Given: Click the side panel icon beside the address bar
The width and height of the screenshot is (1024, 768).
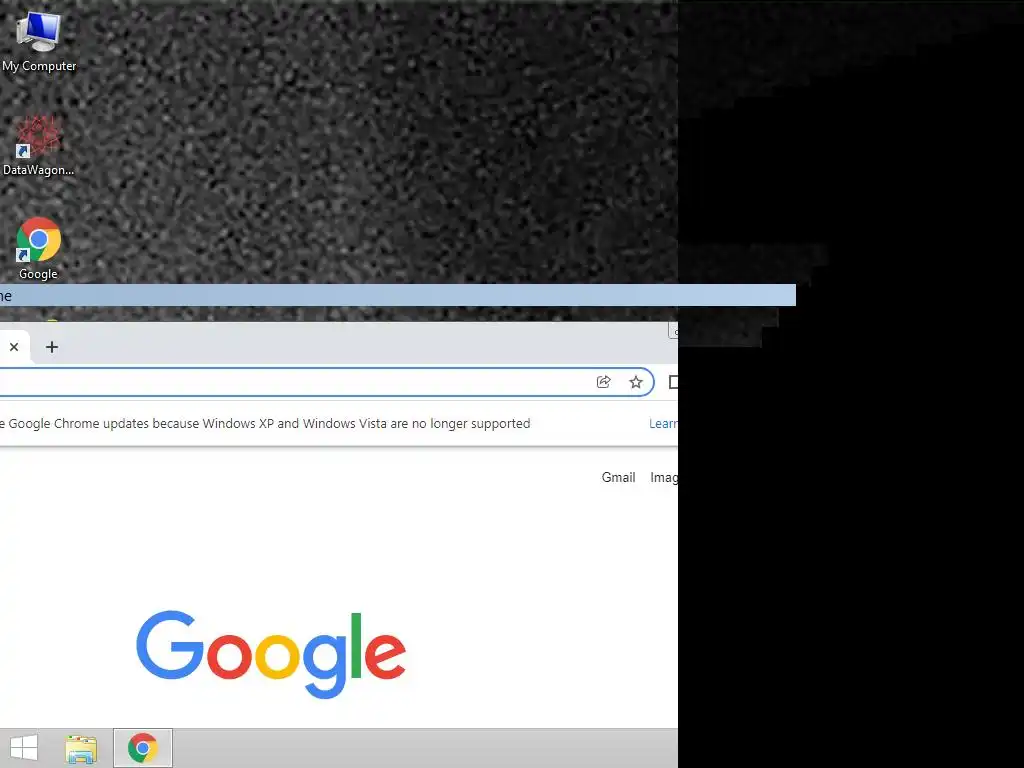Looking at the screenshot, I should [673, 382].
